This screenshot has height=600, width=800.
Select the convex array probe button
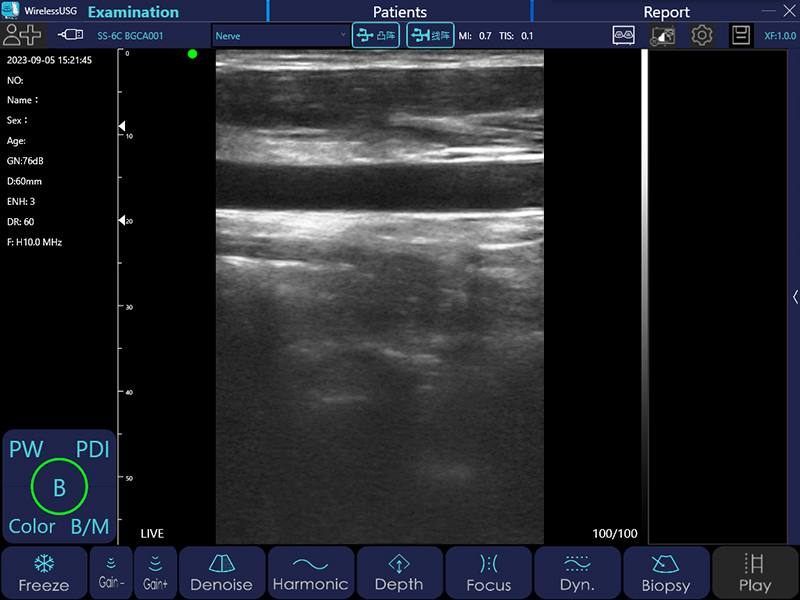coord(376,36)
